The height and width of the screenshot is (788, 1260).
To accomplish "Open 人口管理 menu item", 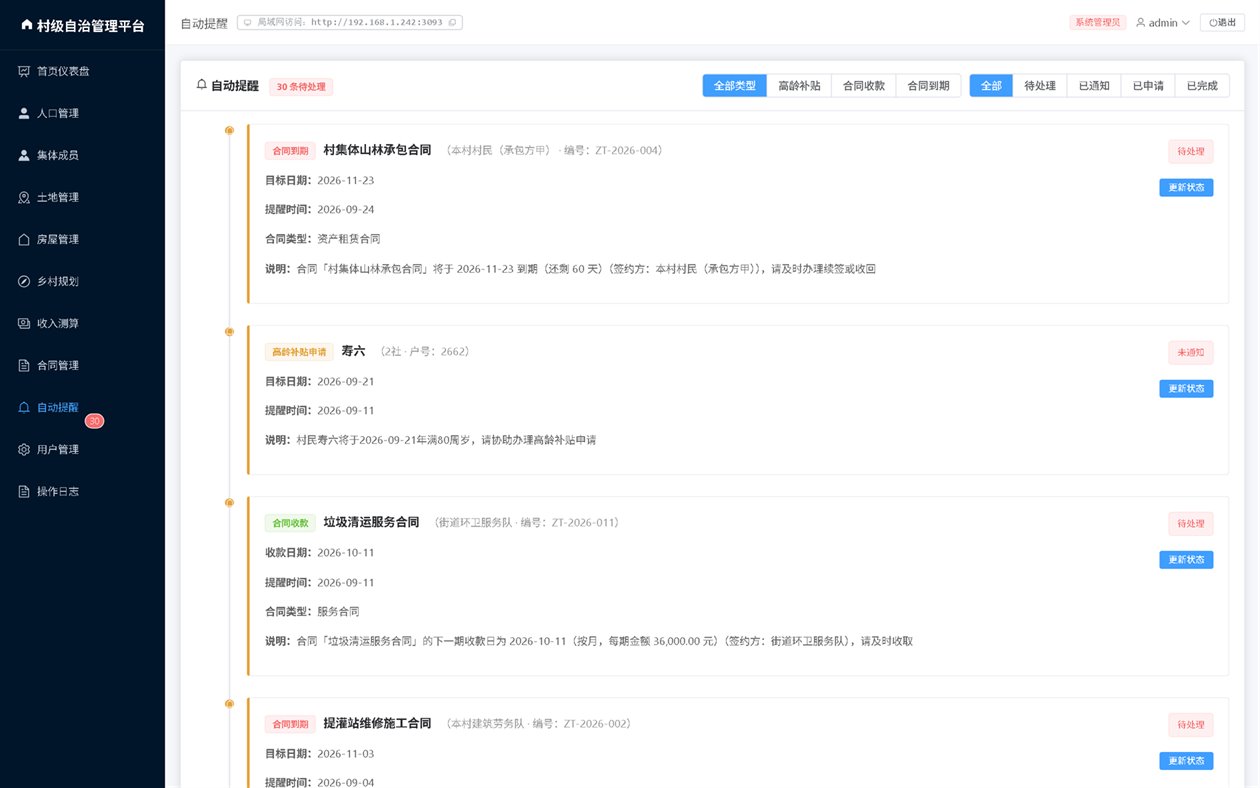I will [x=82, y=113].
